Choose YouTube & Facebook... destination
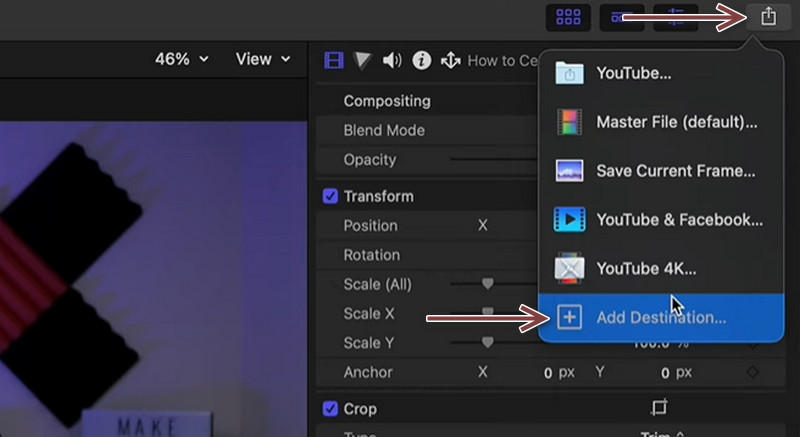The height and width of the screenshot is (437, 800). coord(679,219)
